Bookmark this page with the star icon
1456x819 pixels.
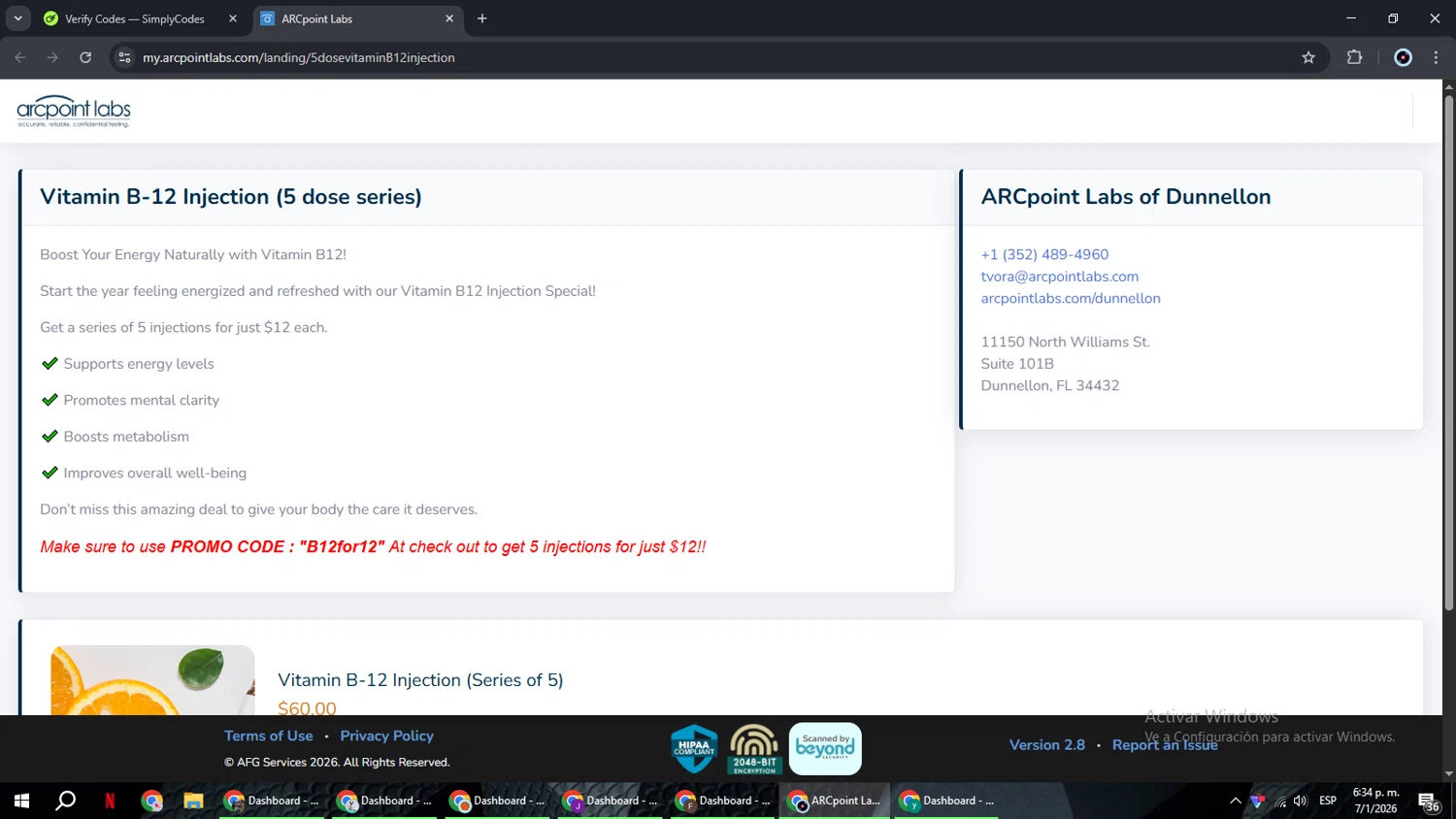tap(1308, 57)
